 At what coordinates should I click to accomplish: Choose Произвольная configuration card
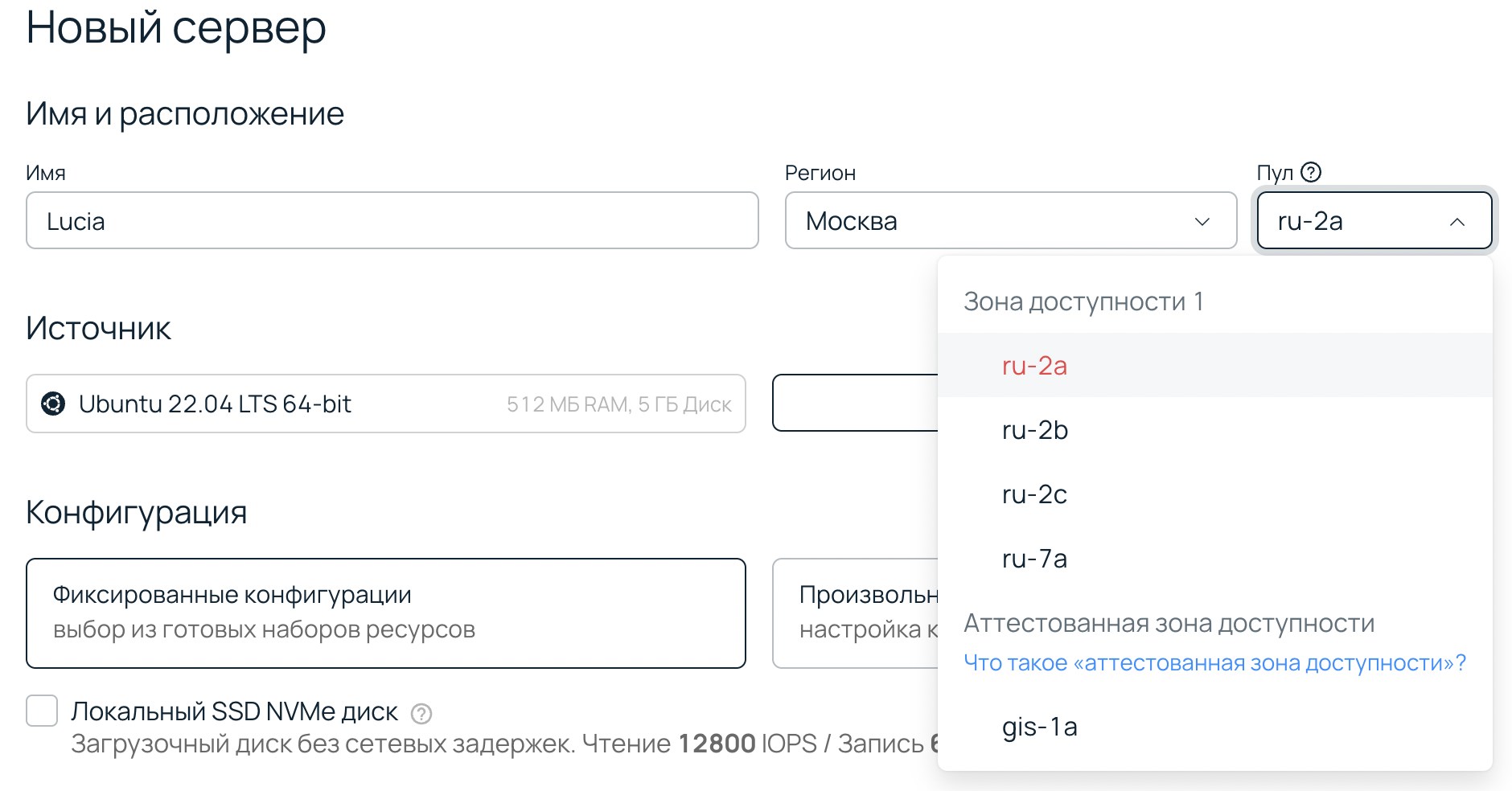(856, 613)
